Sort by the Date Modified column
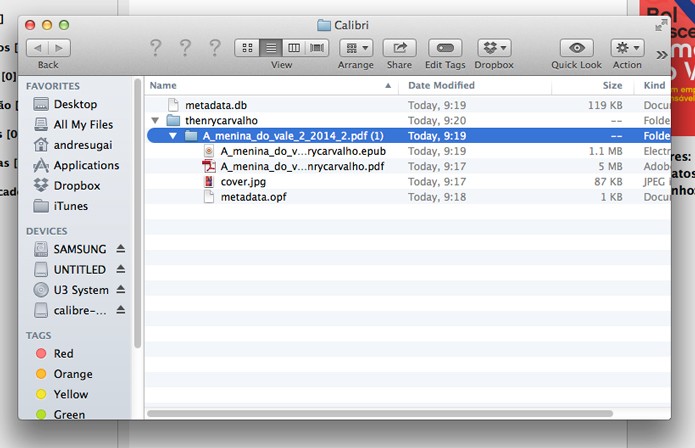 tap(475, 86)
